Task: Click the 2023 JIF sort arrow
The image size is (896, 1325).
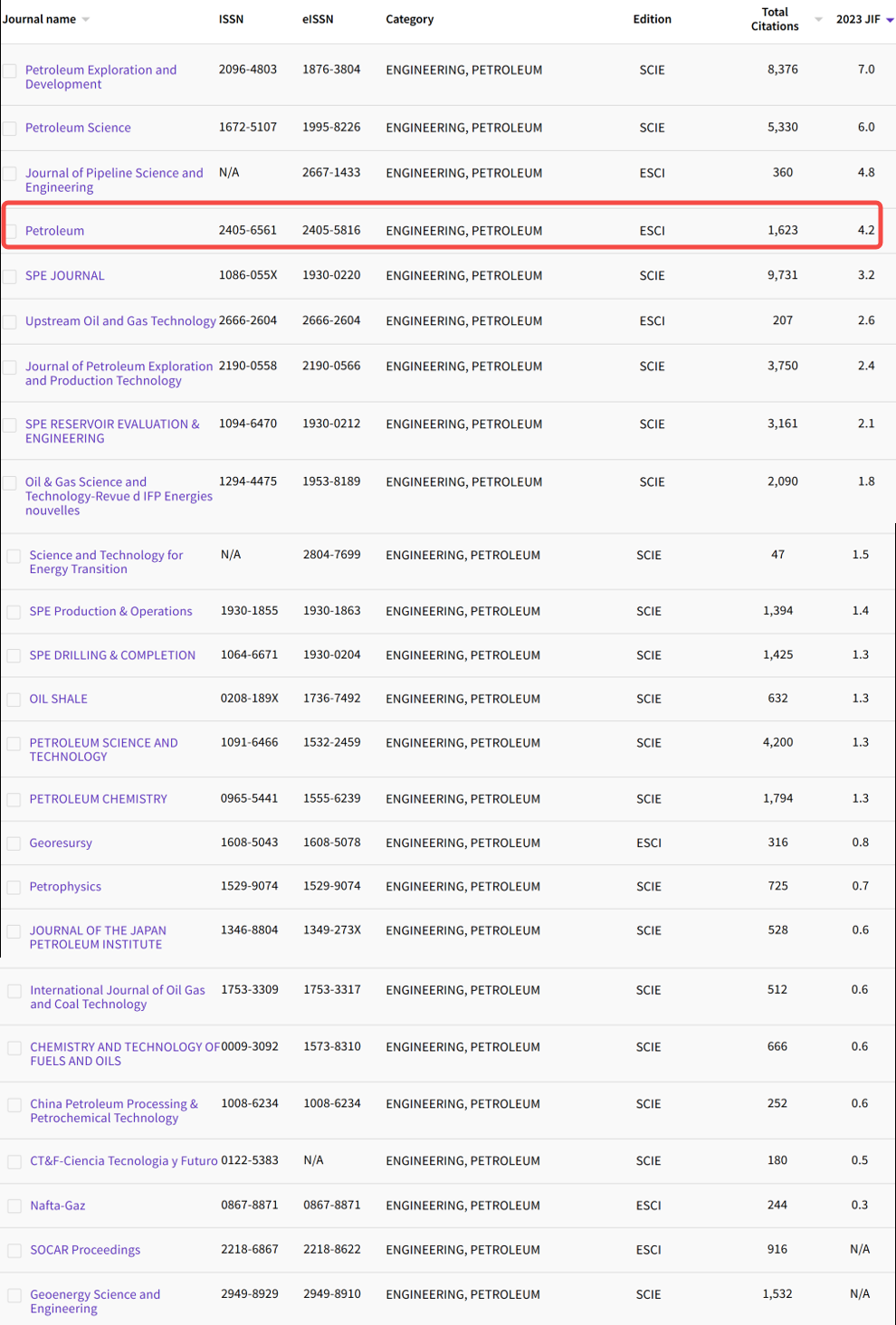Action: (890, 20)
